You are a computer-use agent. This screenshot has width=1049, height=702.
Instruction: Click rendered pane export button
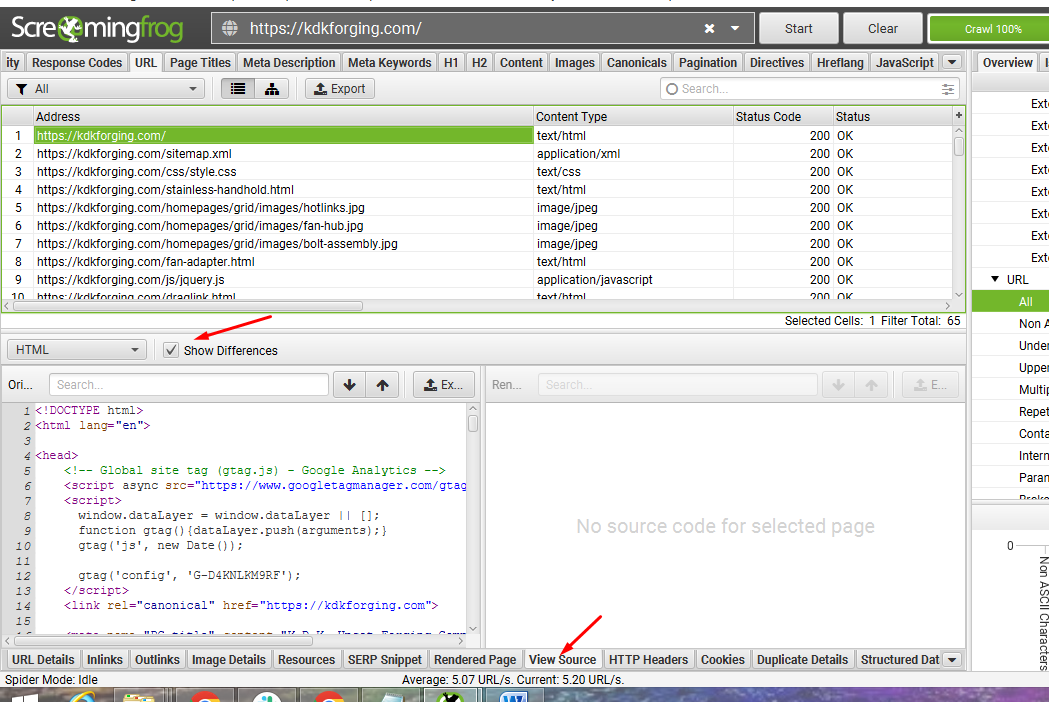coord(930,385)
